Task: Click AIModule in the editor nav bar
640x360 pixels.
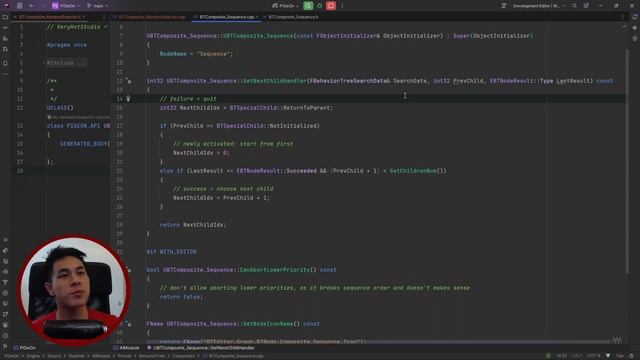Action: point(126,348)
